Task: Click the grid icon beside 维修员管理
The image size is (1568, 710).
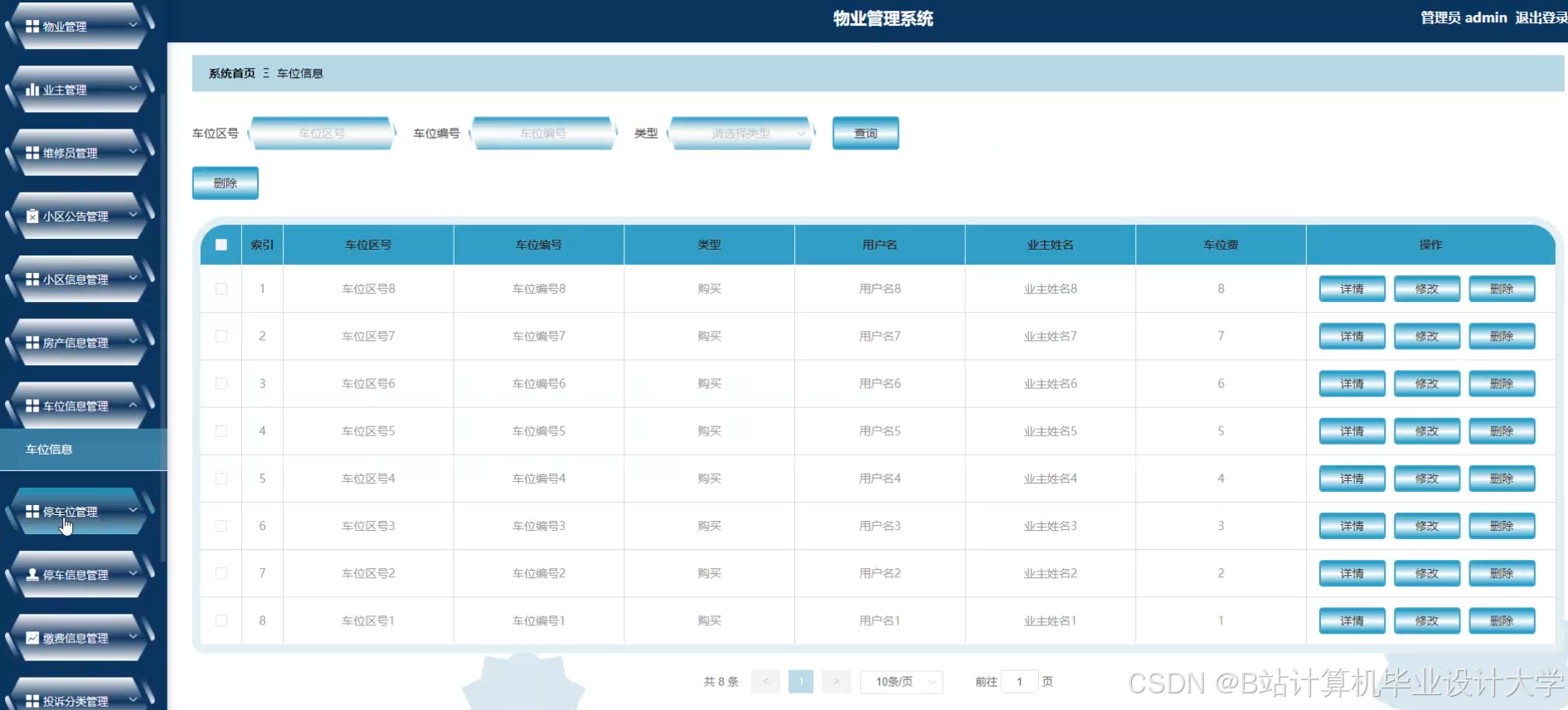Action: (x=32, y=153)
